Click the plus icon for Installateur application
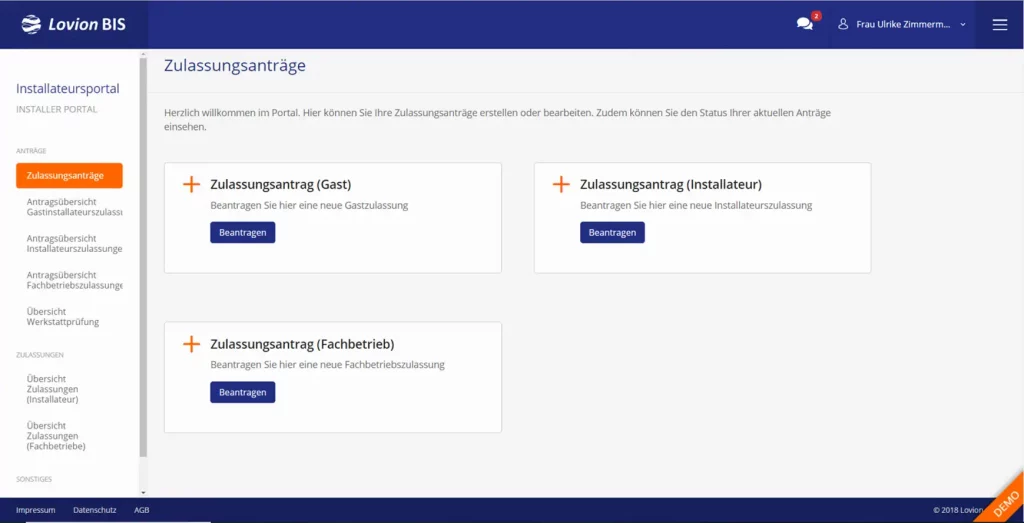This screenshot has height=523, width=1024. 562,185
